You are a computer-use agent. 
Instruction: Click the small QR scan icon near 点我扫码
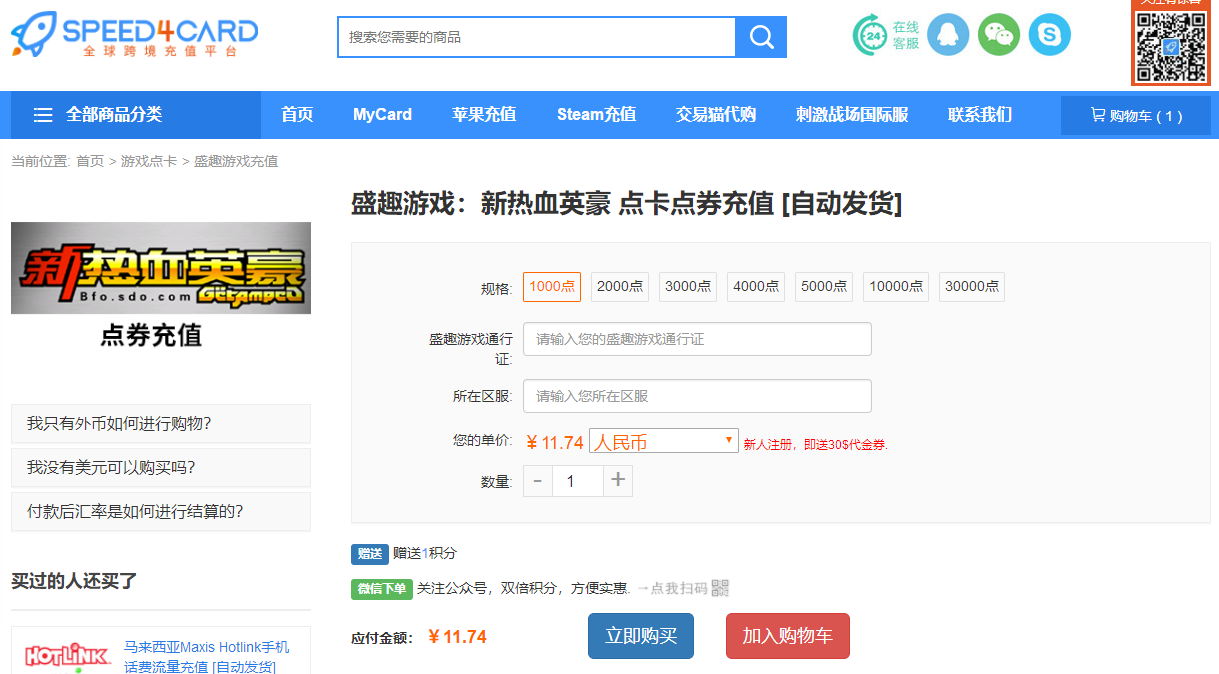tap(720, 588)
